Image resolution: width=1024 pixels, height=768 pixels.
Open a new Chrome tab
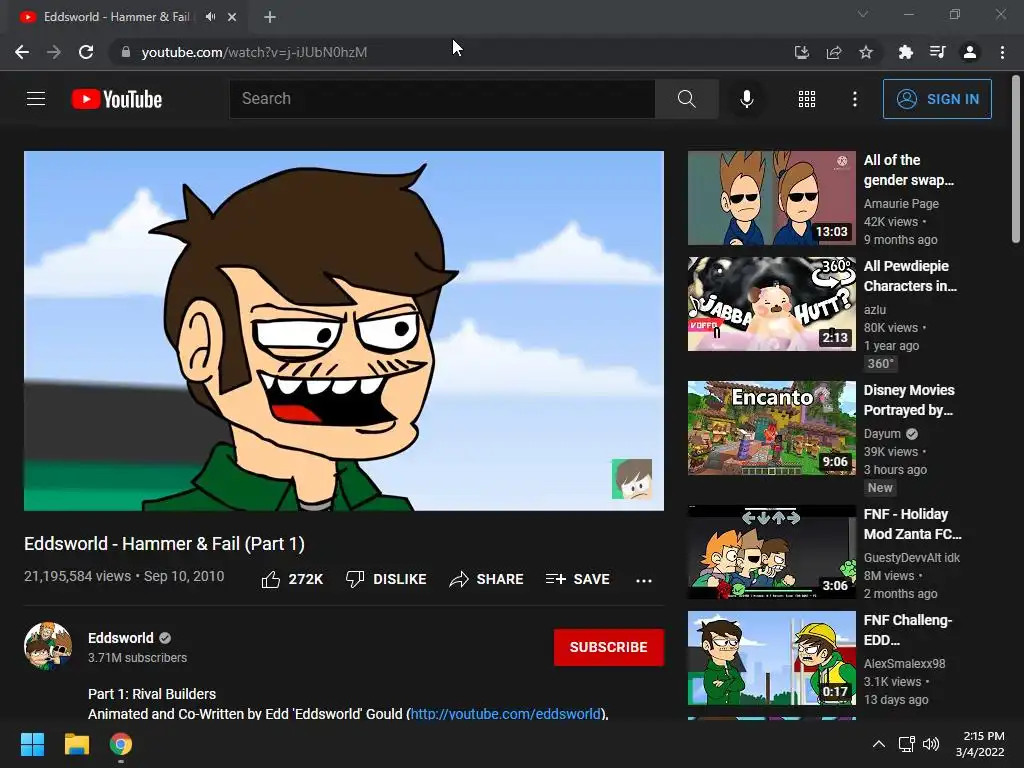pos(270,17)
